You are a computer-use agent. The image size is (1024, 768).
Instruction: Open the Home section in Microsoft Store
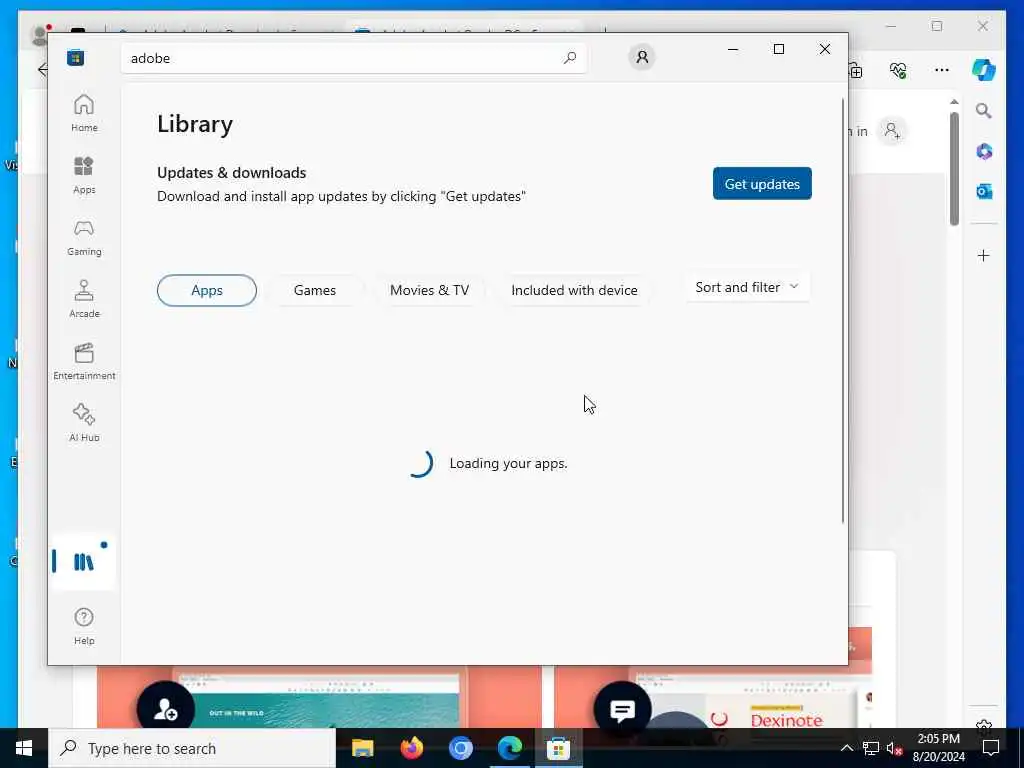(x=84, y=113)
